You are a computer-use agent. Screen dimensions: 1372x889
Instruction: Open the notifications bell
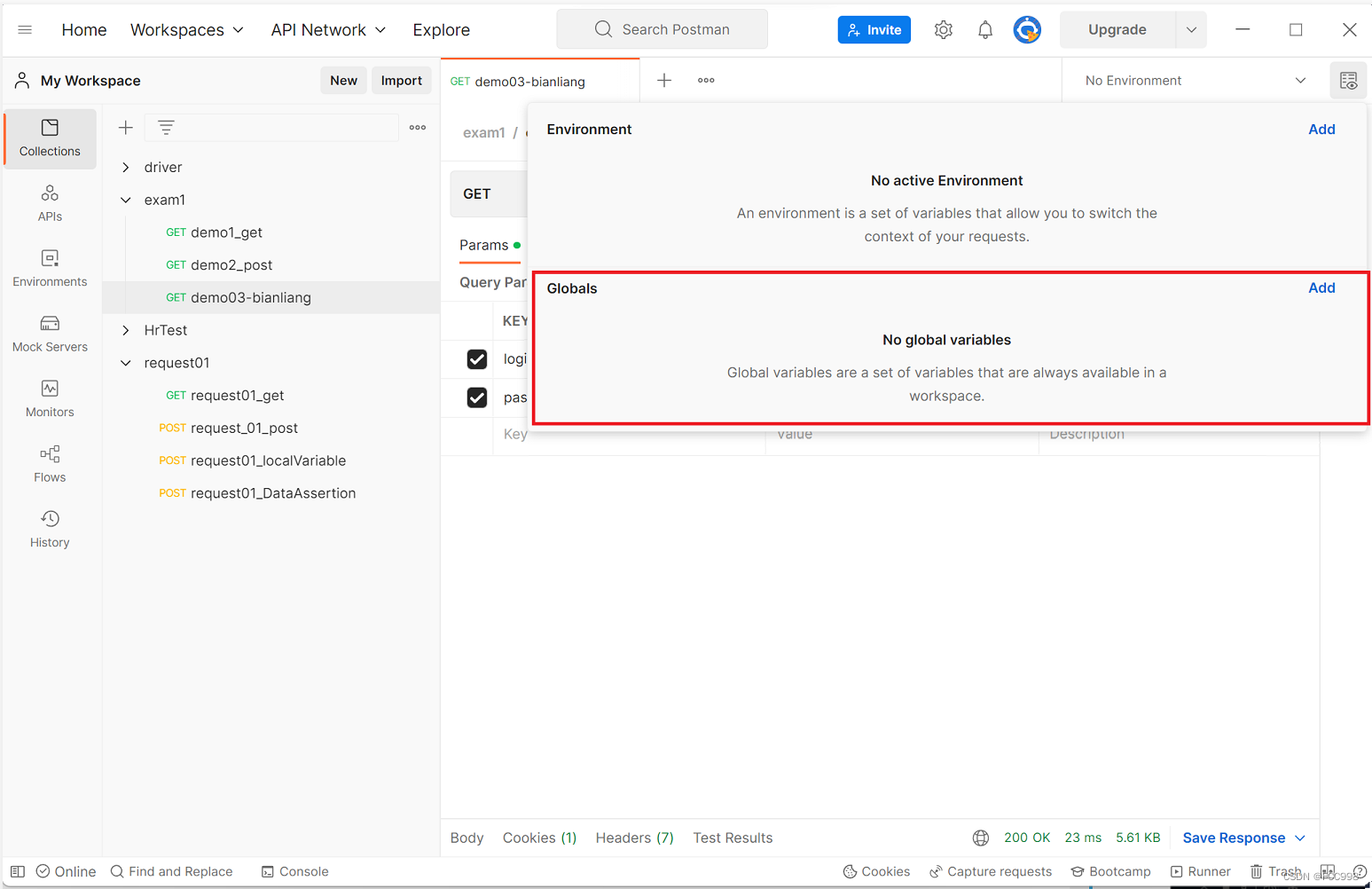(x=985, y=30)
